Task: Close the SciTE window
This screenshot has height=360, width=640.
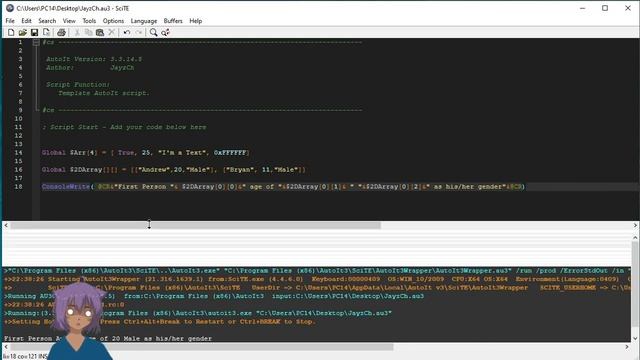Action: (x=628, y=8)
